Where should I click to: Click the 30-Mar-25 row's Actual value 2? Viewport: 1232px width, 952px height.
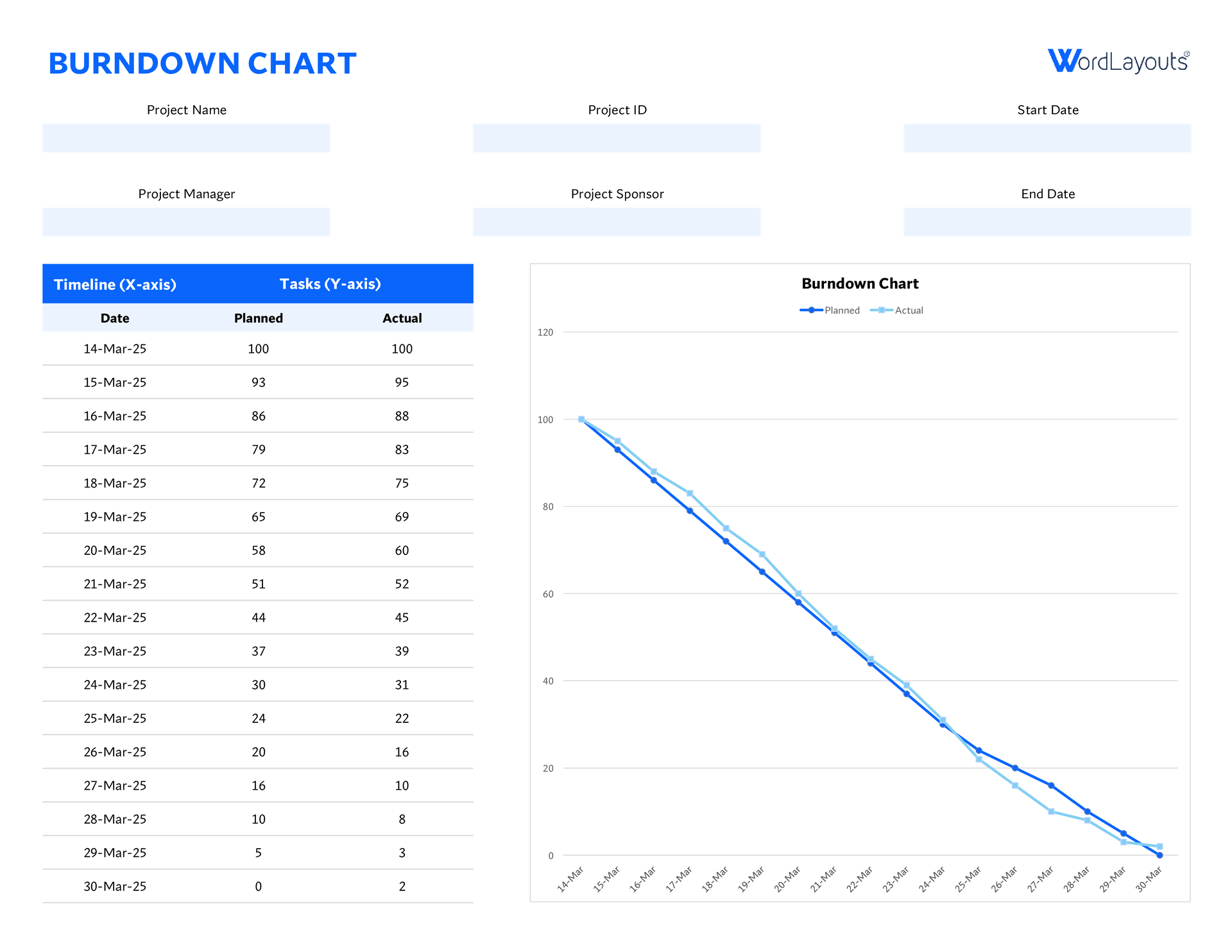402,886
